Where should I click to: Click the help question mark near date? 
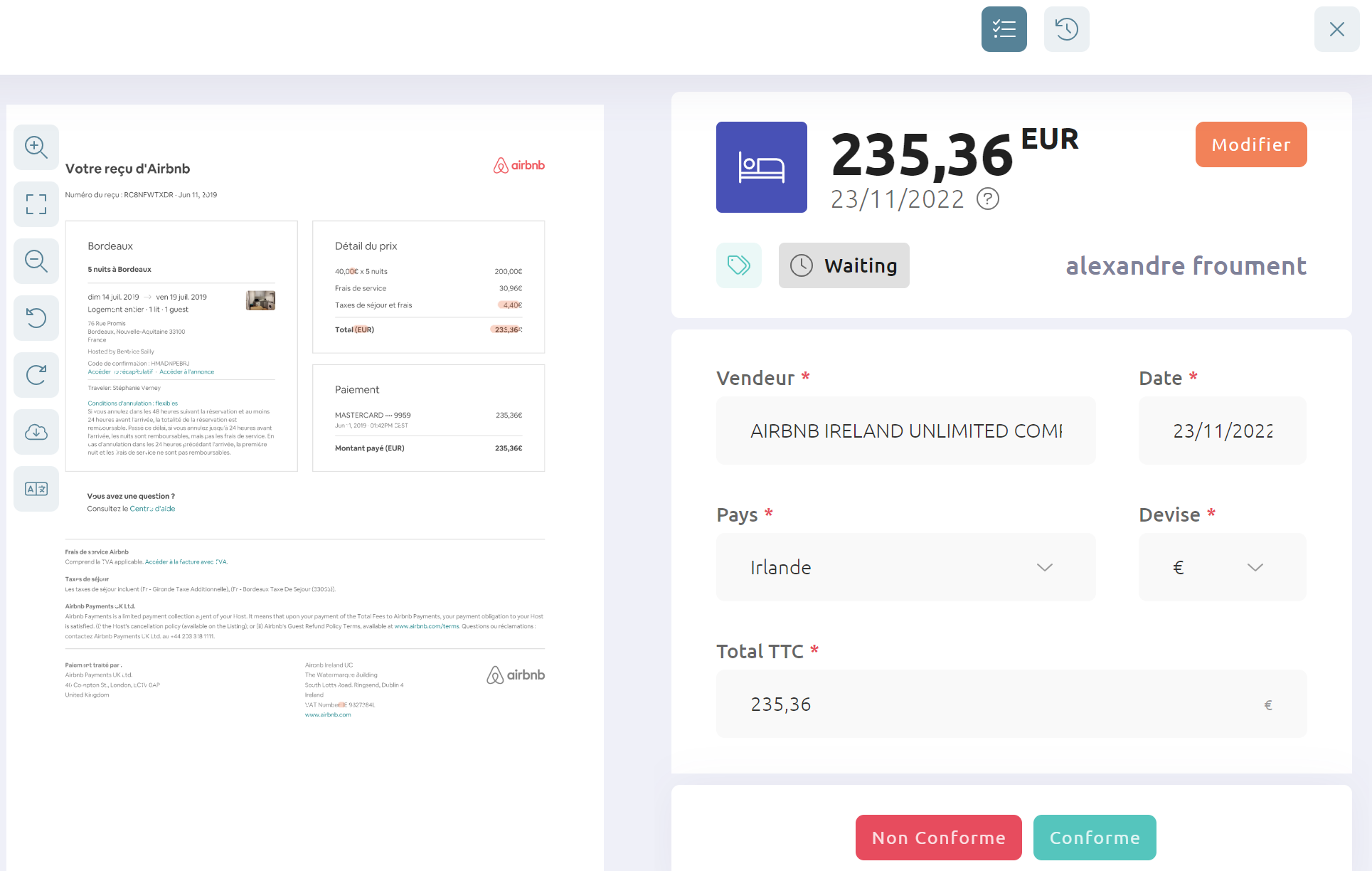(988, 199)
